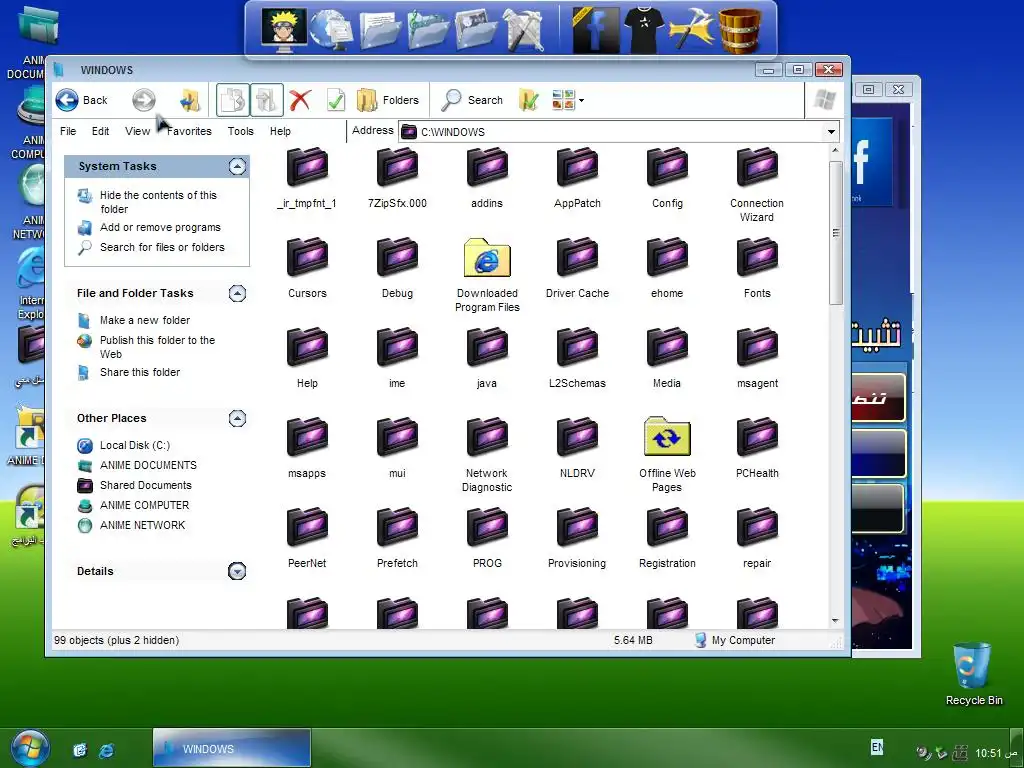This screenshot has height=768, width=1024.
Task: Go back with the Back button
Action: tap(82, 100)
